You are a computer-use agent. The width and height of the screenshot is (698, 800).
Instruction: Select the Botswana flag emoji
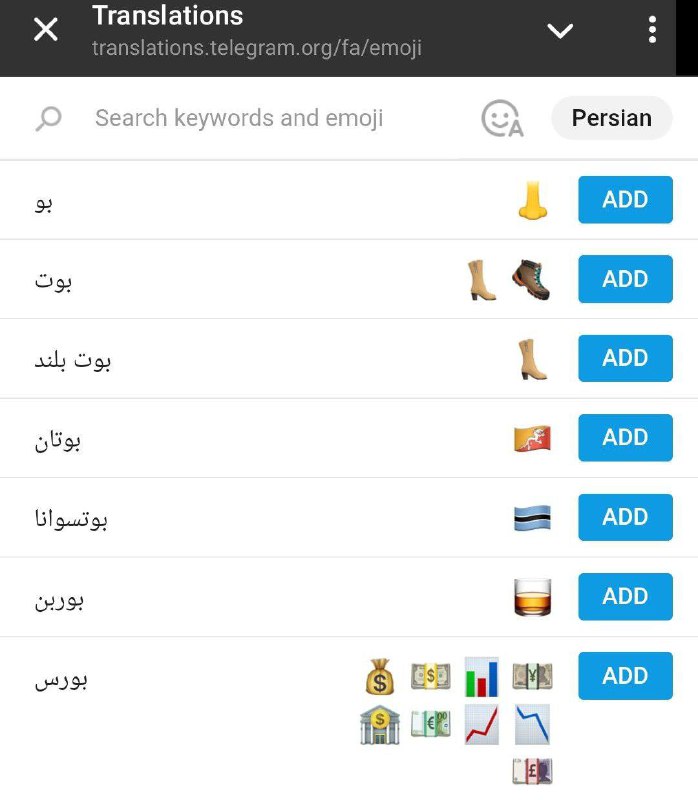(532, 518)
